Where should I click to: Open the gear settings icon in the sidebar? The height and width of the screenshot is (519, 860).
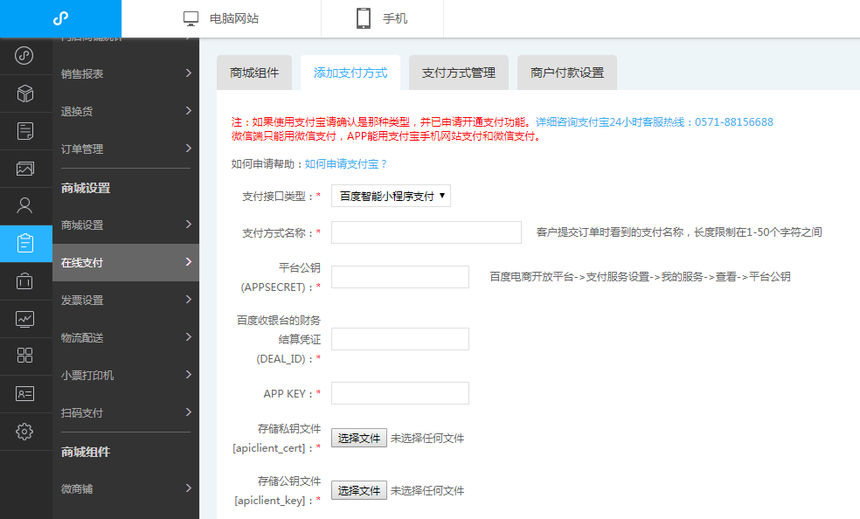[x=25, y=432]
